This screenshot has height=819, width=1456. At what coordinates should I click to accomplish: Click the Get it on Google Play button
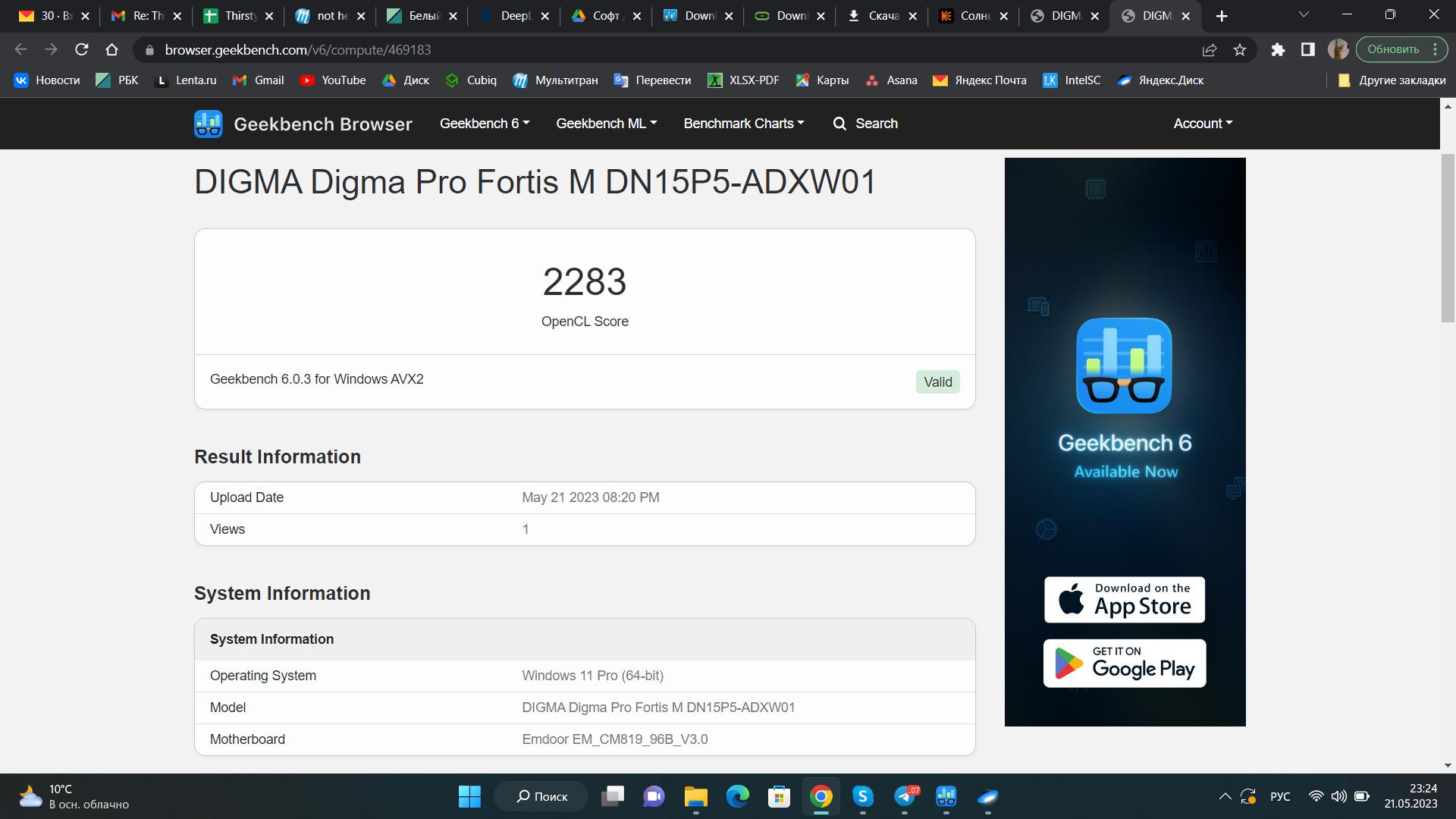coord(1125,664)
